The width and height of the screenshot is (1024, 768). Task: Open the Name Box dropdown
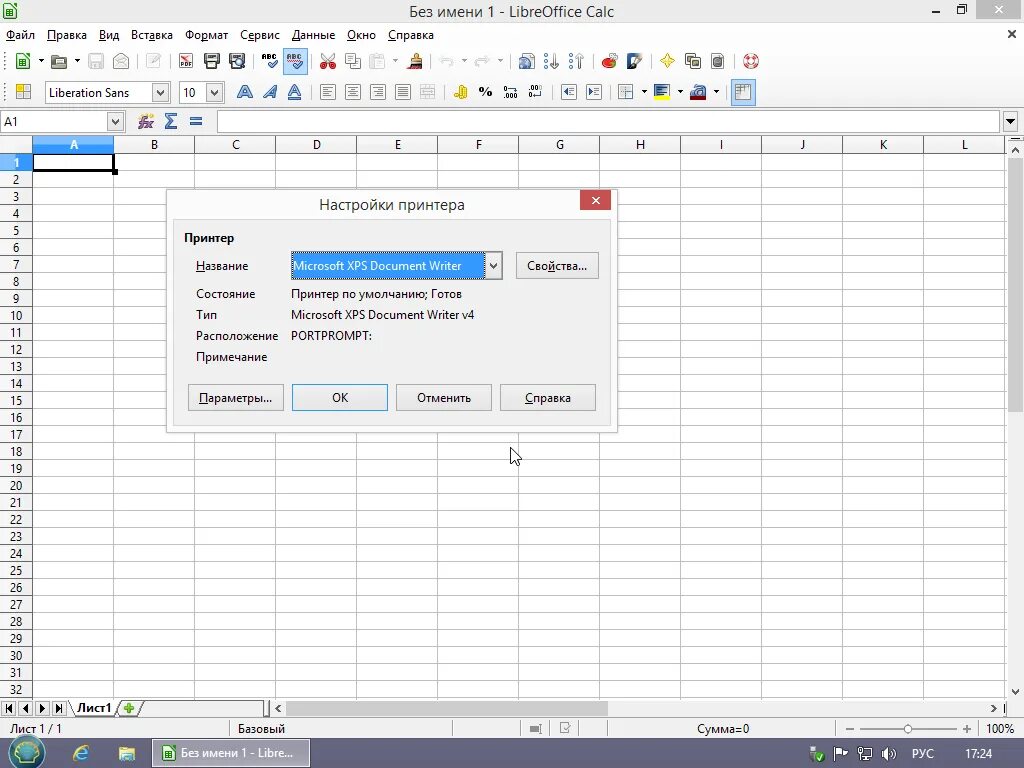pos(115,121)
